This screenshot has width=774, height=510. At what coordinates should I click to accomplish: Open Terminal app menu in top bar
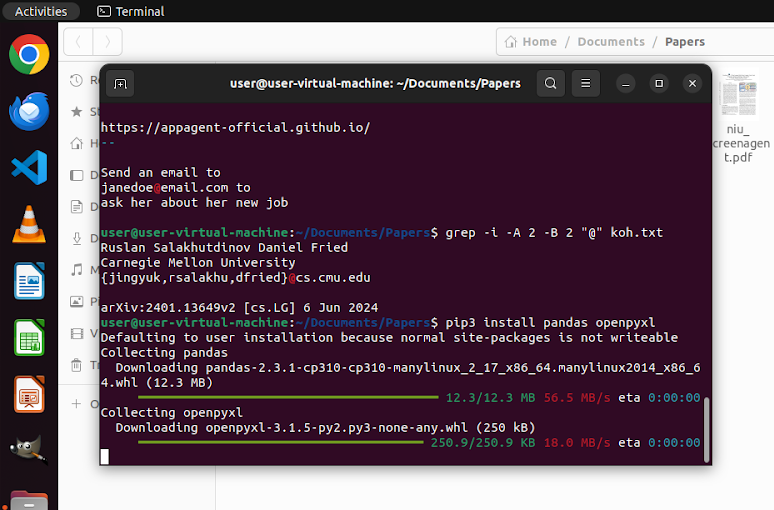[131, 11]
